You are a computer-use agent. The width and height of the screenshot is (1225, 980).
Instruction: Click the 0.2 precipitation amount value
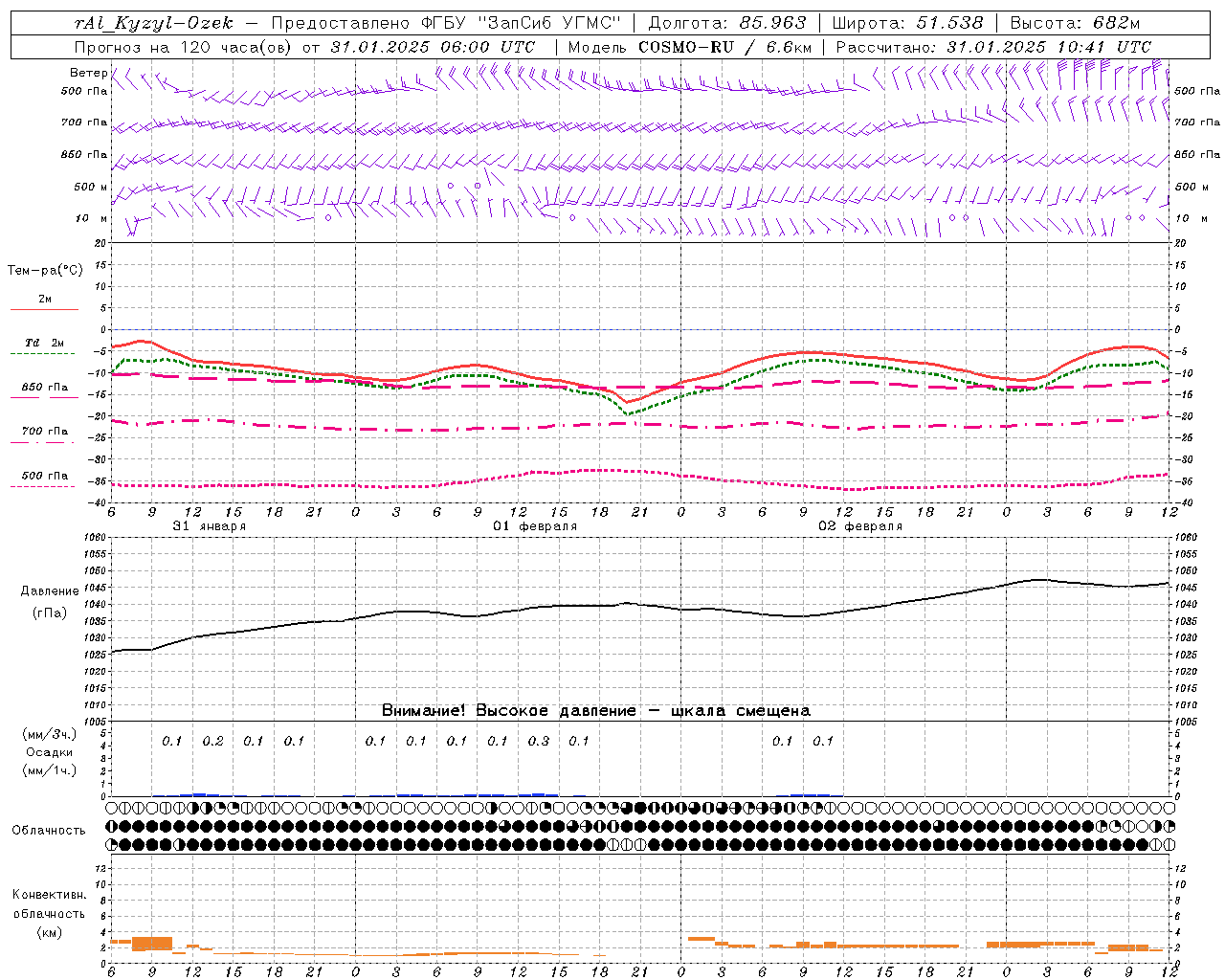click(x=212, y=741)
